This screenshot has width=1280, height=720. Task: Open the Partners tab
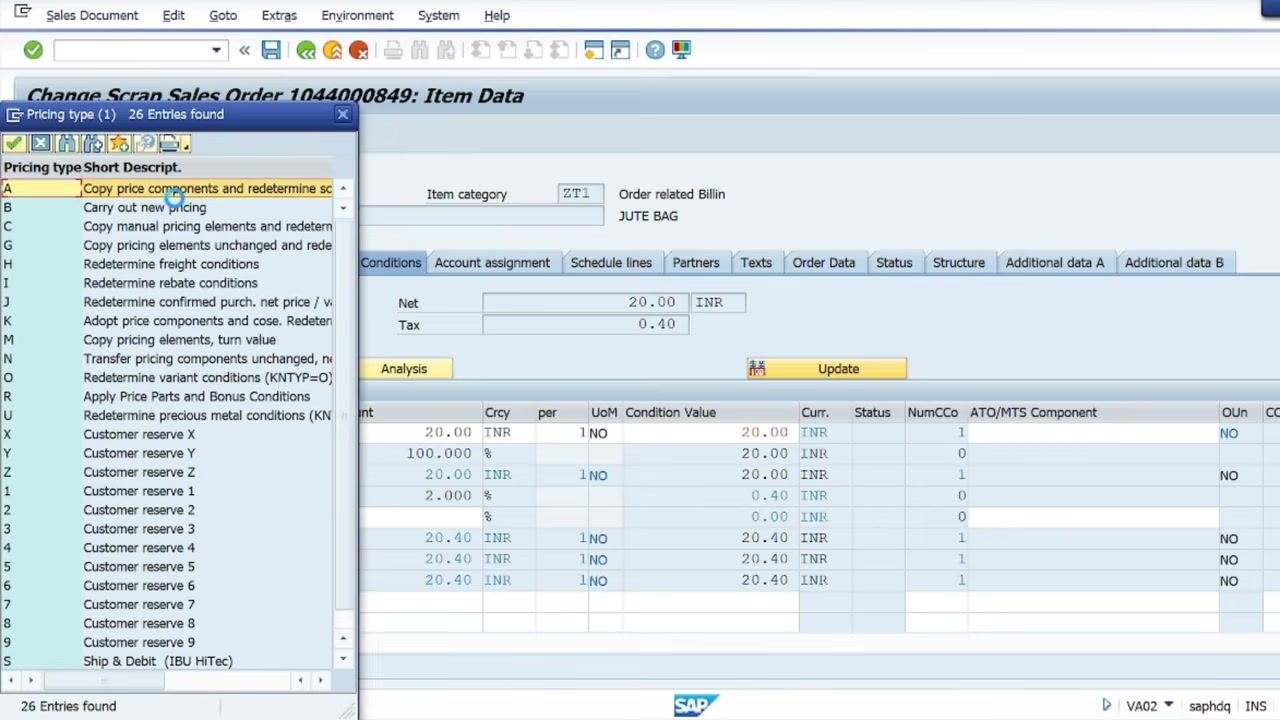coord(696,263)
